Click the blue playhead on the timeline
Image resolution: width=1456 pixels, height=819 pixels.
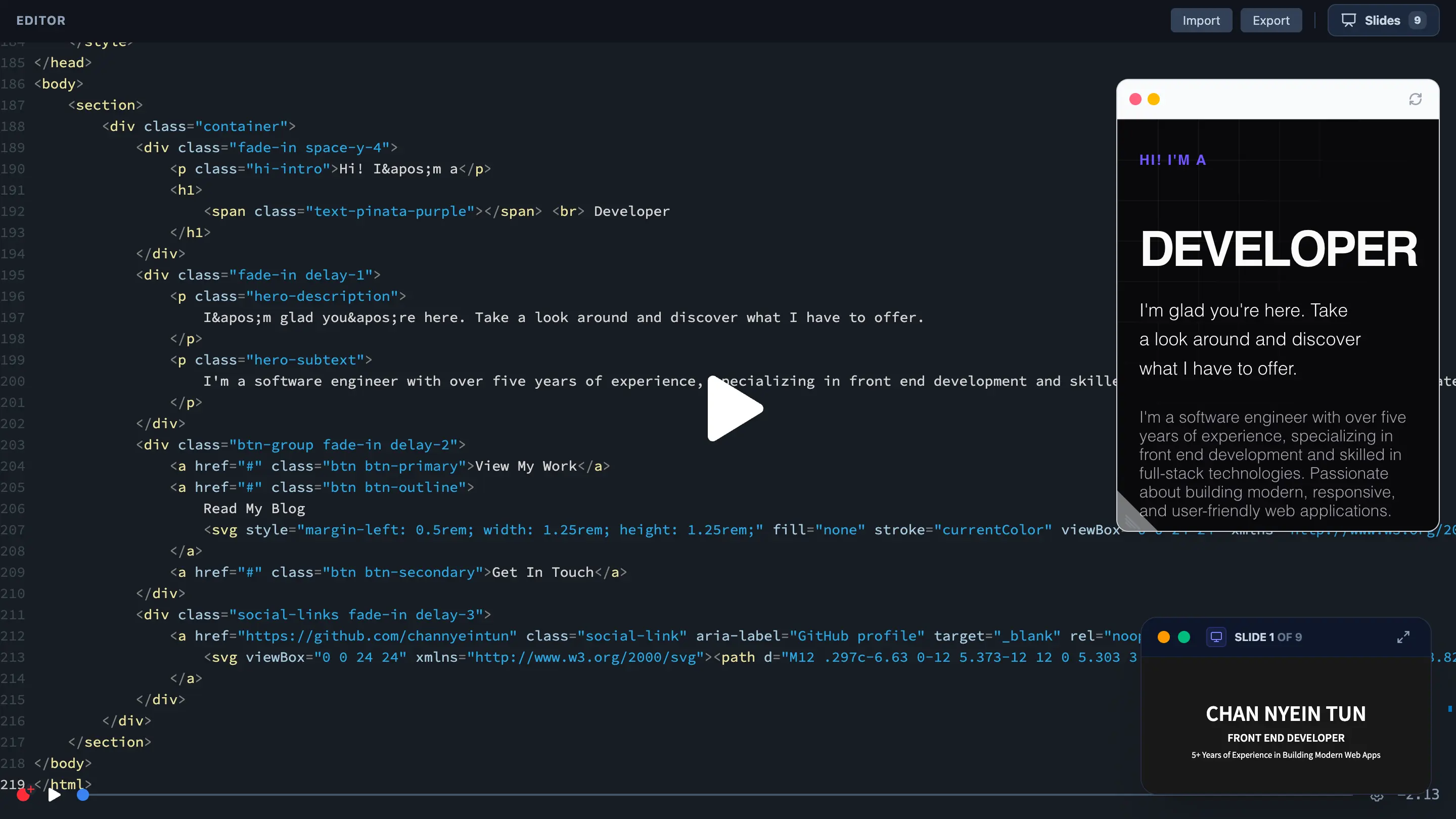pos(82,794)
